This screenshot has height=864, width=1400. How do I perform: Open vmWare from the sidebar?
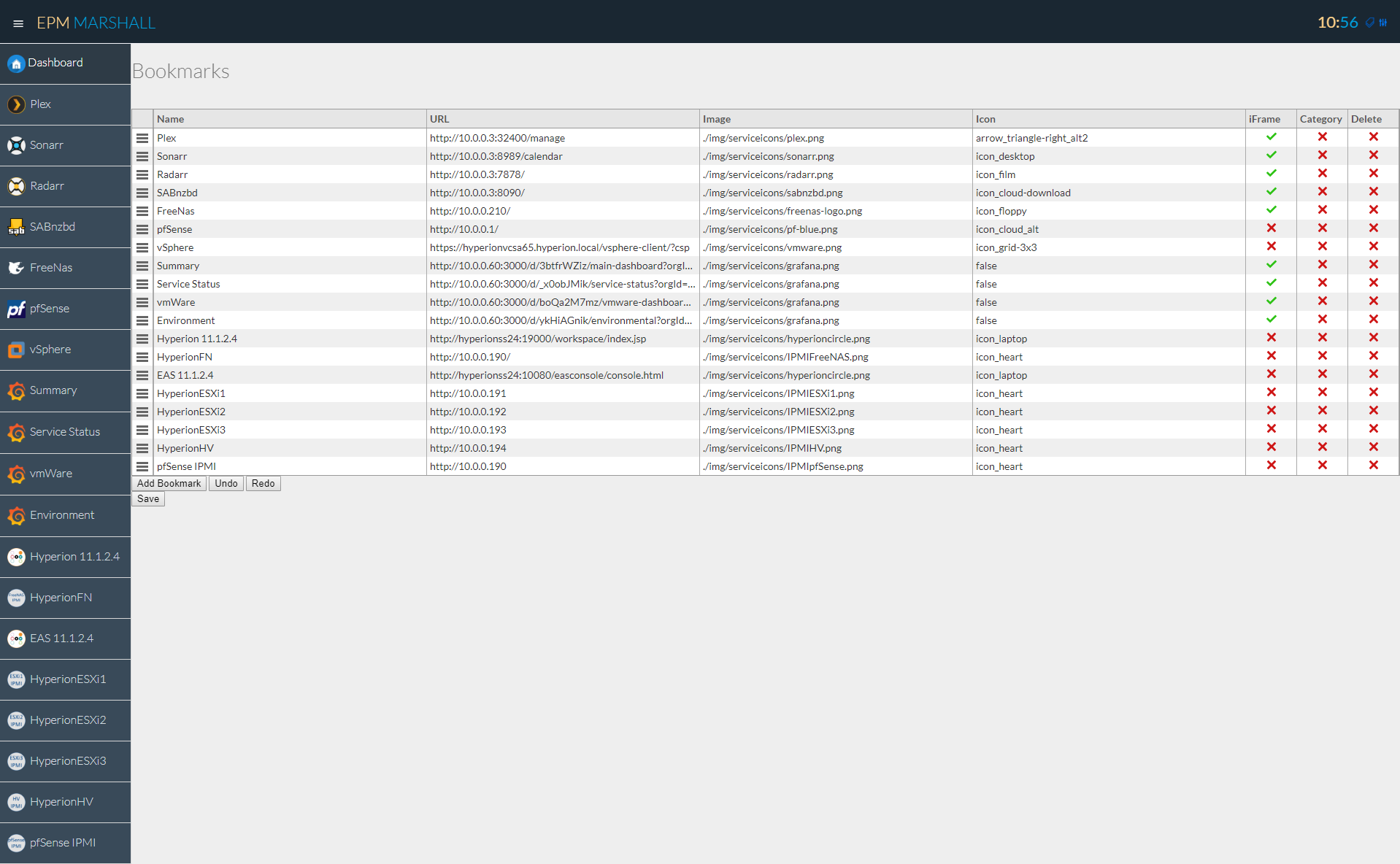coord(65,474)
